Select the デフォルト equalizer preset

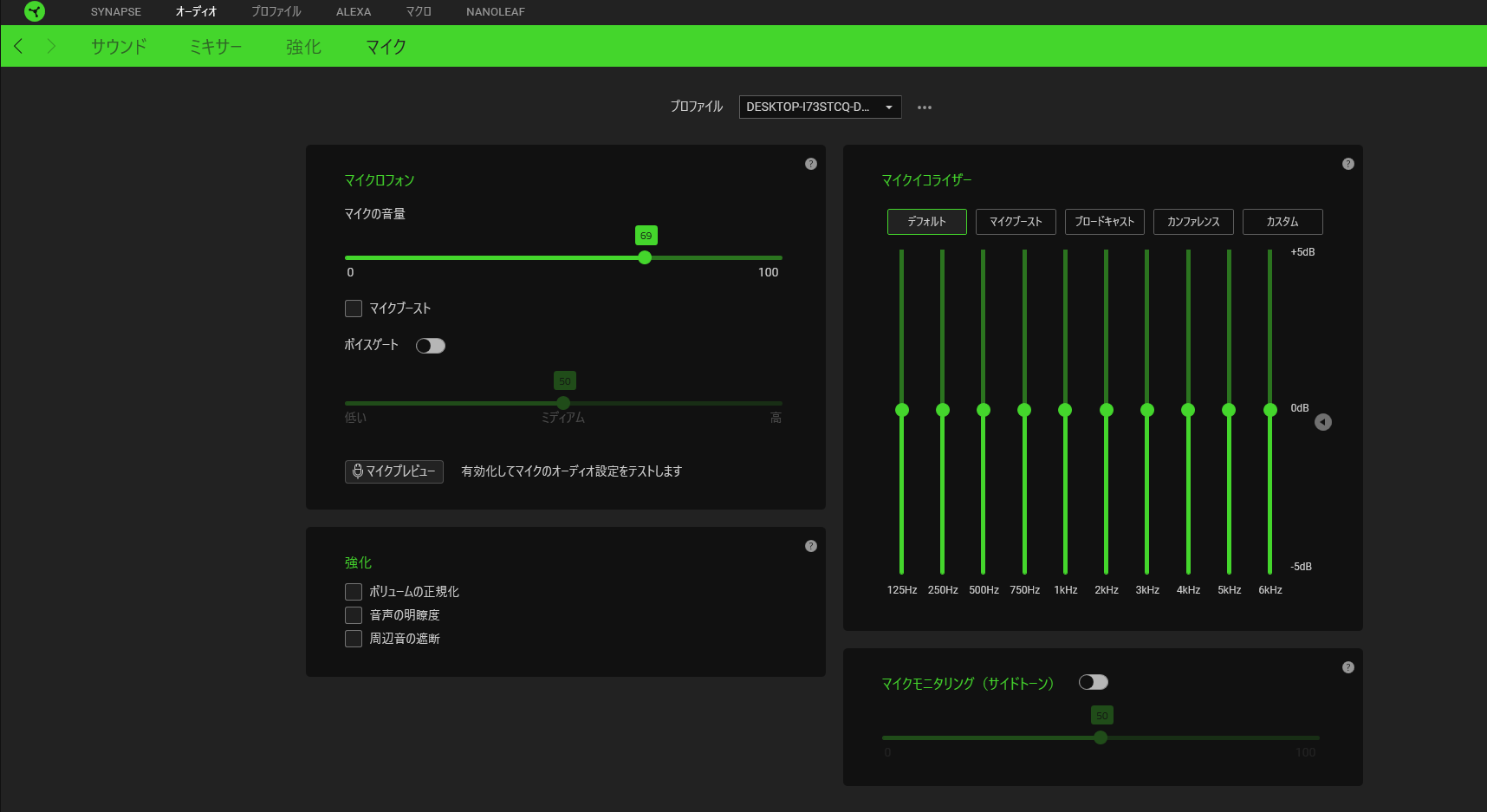[x=927, y=222]
